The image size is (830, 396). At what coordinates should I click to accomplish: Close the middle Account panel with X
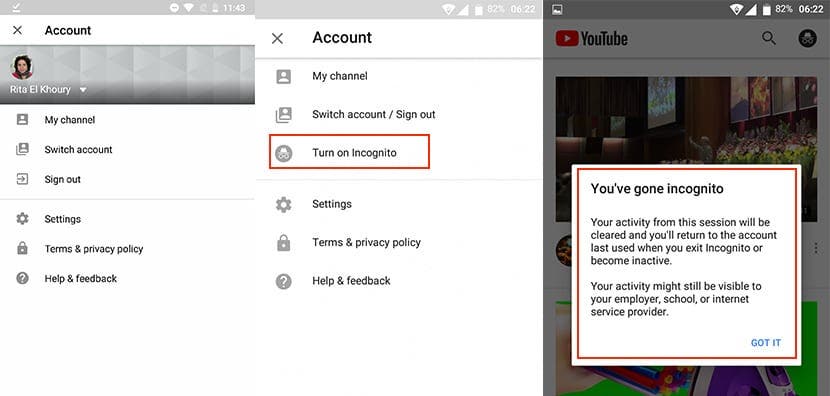pyautogui.click(x=277, y=38)
